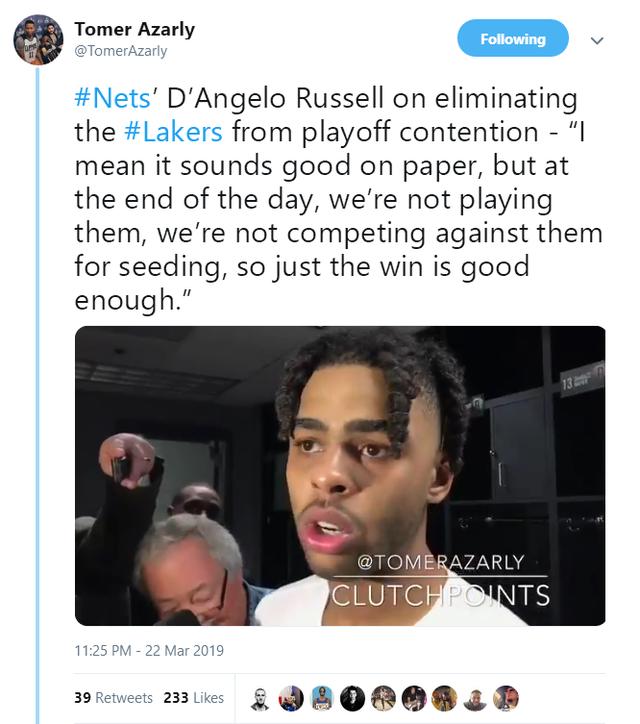Open first liker avatar next to the Likes count

click(x=260, y=698)
